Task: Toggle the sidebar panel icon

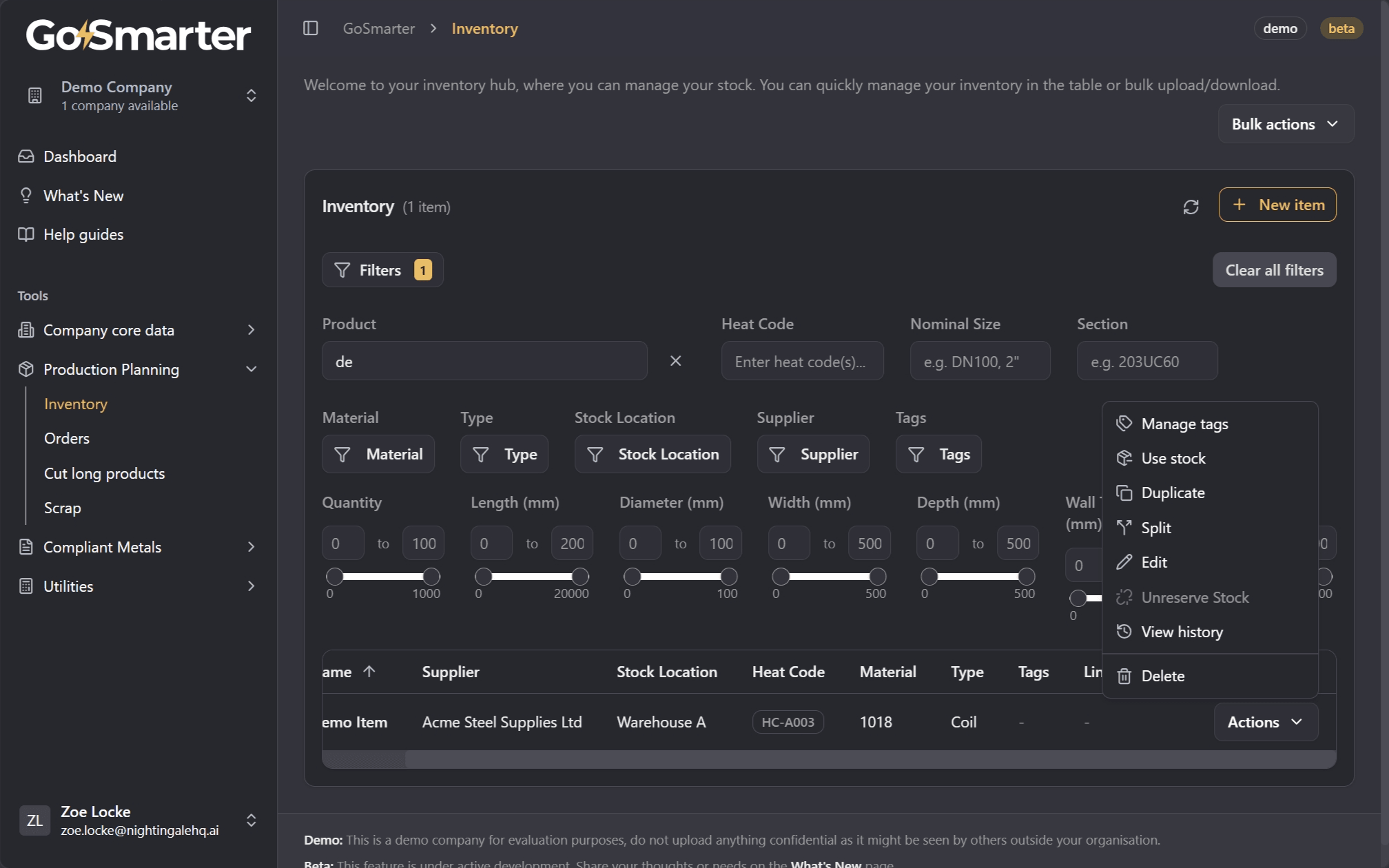Action: [x=311, y=28]
